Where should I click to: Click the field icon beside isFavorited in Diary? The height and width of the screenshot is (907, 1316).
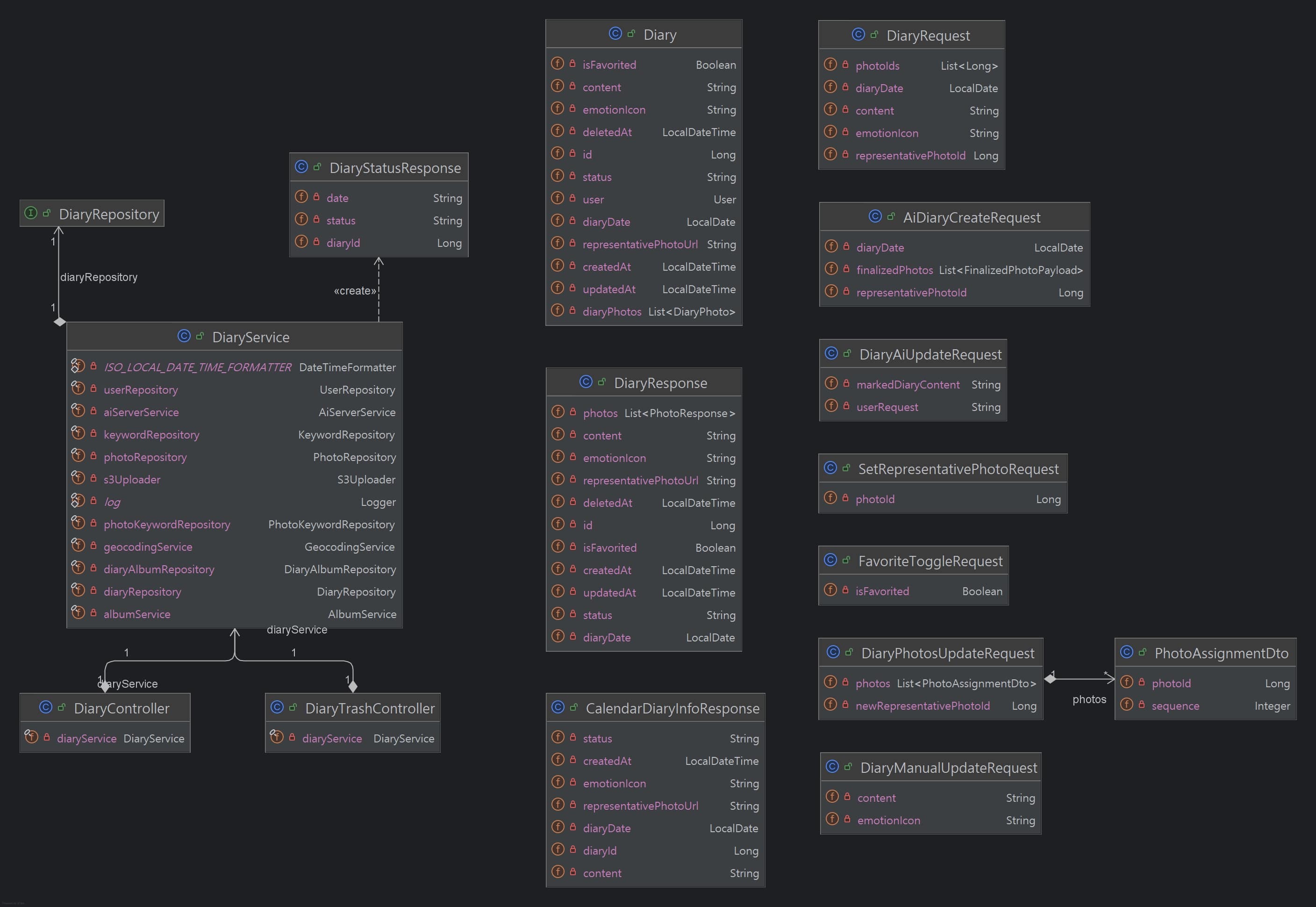(557, 64)
